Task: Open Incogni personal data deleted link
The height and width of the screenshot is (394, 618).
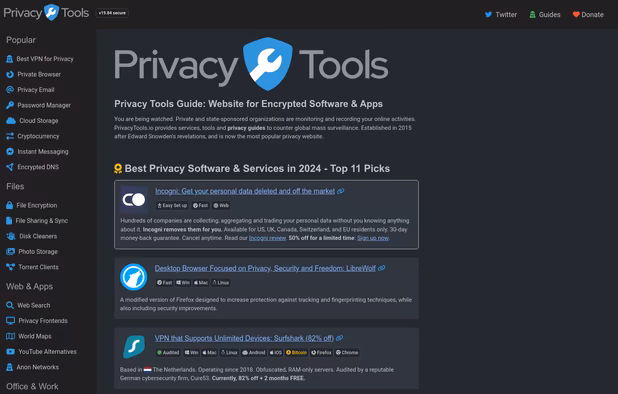Action: point(245,191)
